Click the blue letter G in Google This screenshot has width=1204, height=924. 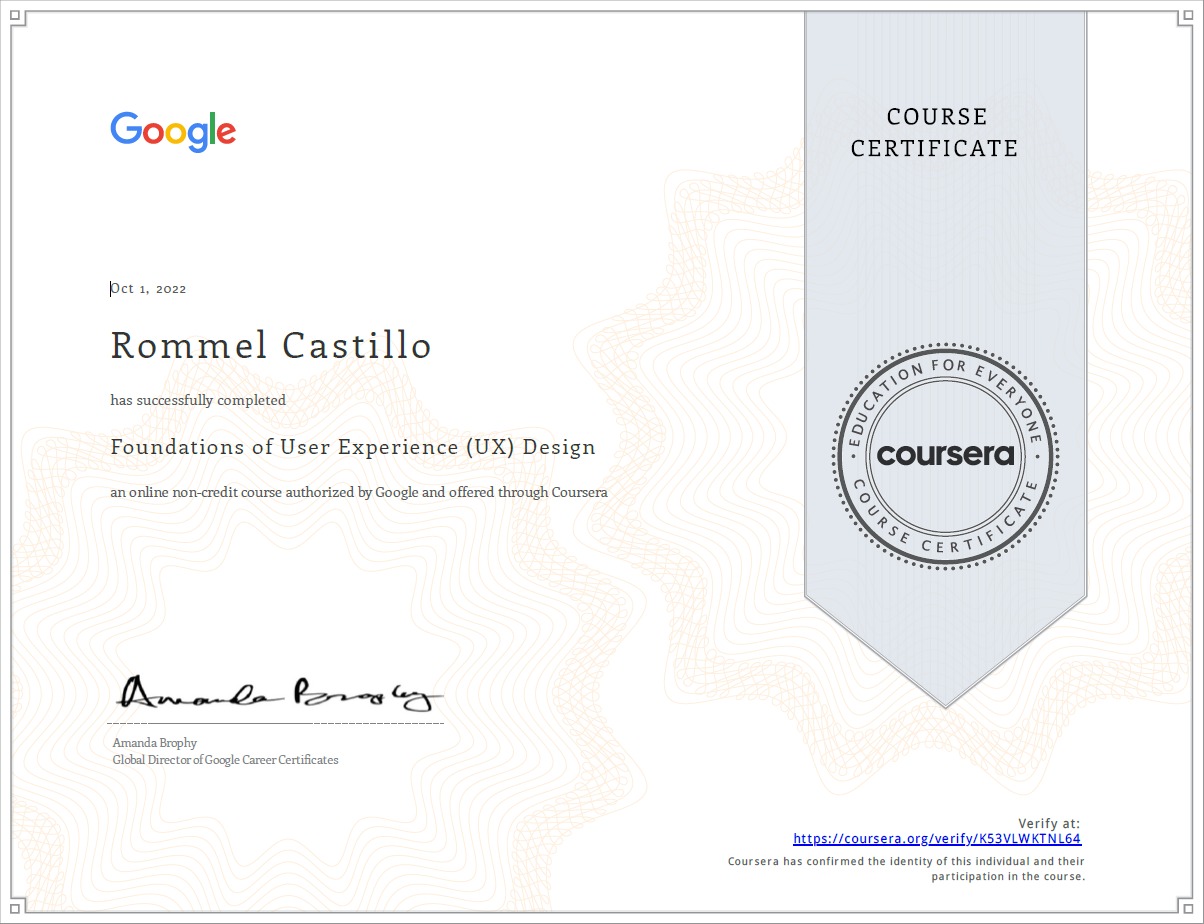point(125,129)
